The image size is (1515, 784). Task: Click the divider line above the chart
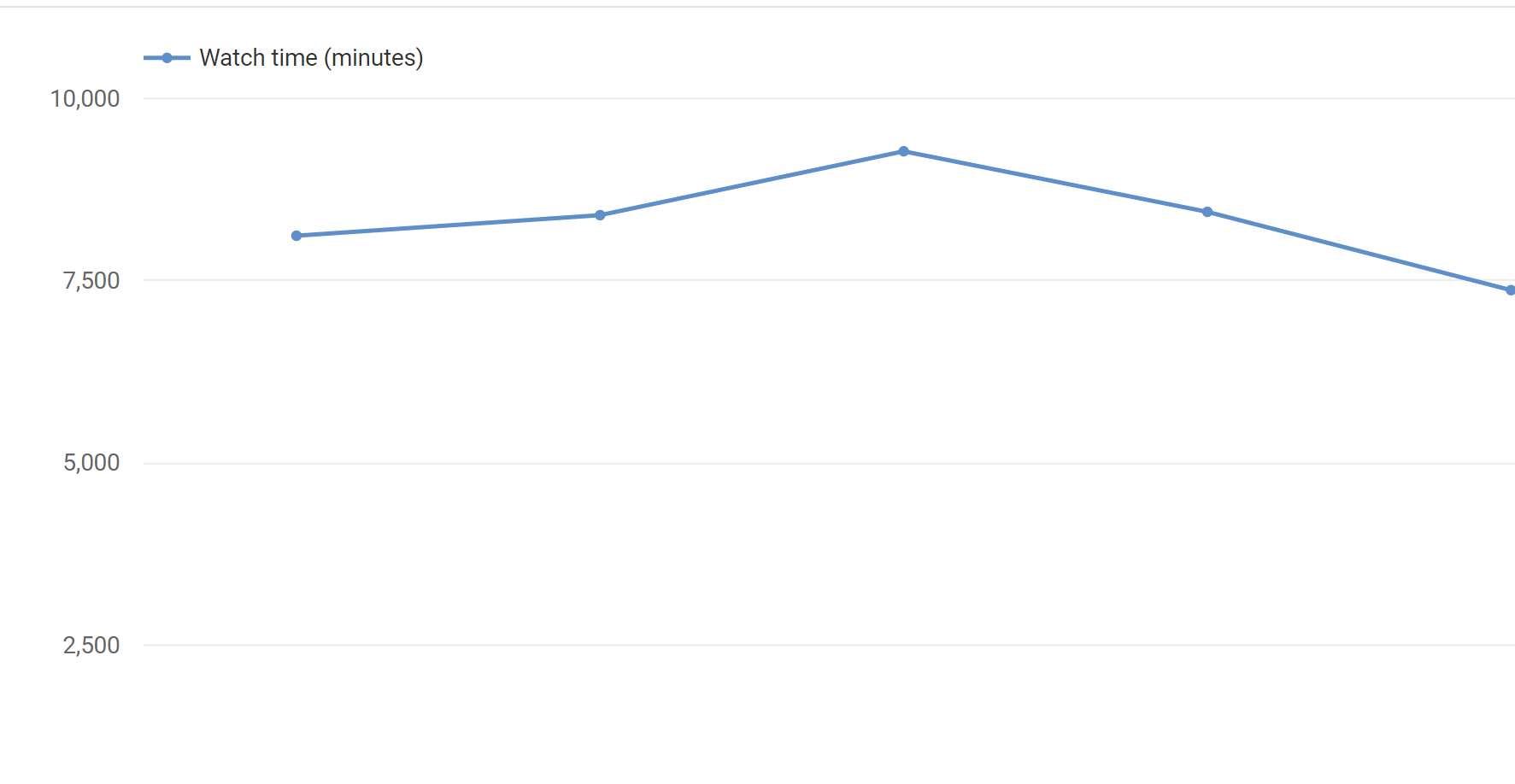757,7
